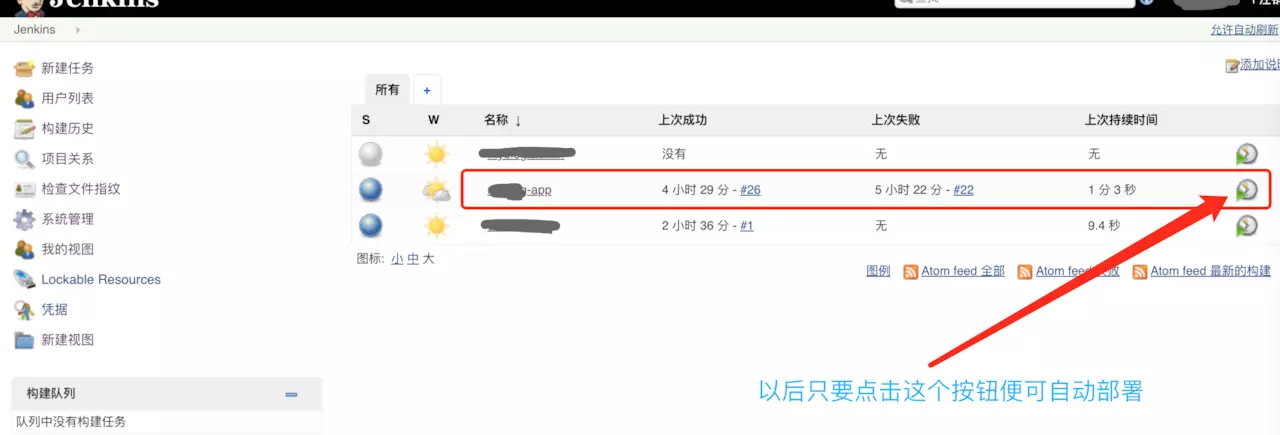Collapse the 构建队列 panel
The width and height of the screenshot is (1280, 435).
pos(291,394)
